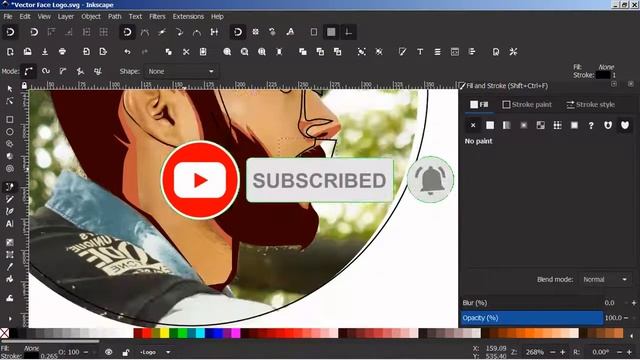Screen dimensions: 640x360
Task: Open the Logo layer selector dropdown
Action: pos(155,352)
